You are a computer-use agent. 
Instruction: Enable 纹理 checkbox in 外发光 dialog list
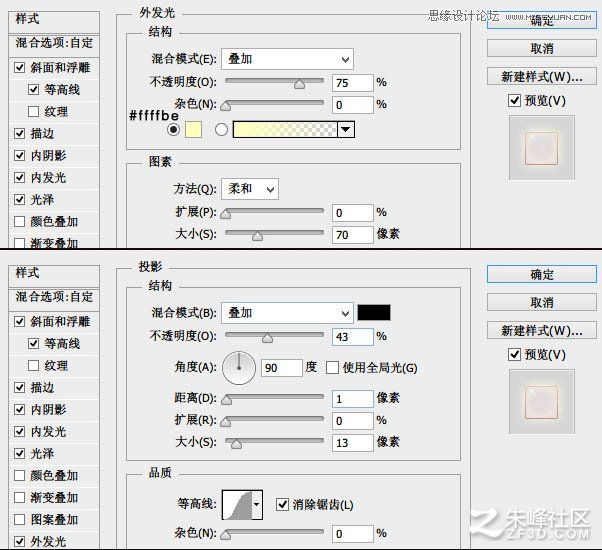click(x=33, y=111)
